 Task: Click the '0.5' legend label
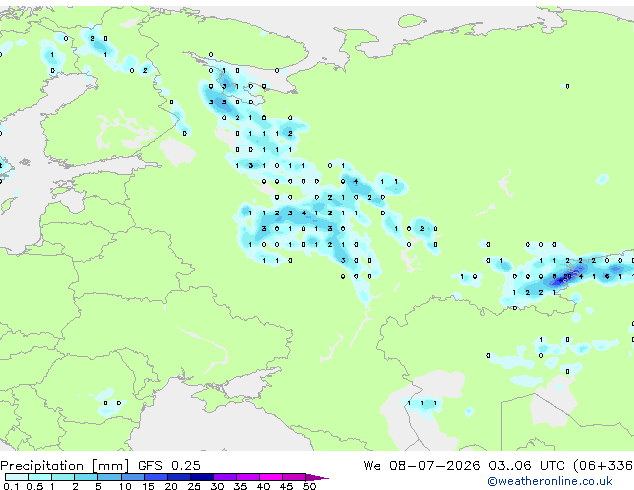pyautogui.click(x=34, y=486)
